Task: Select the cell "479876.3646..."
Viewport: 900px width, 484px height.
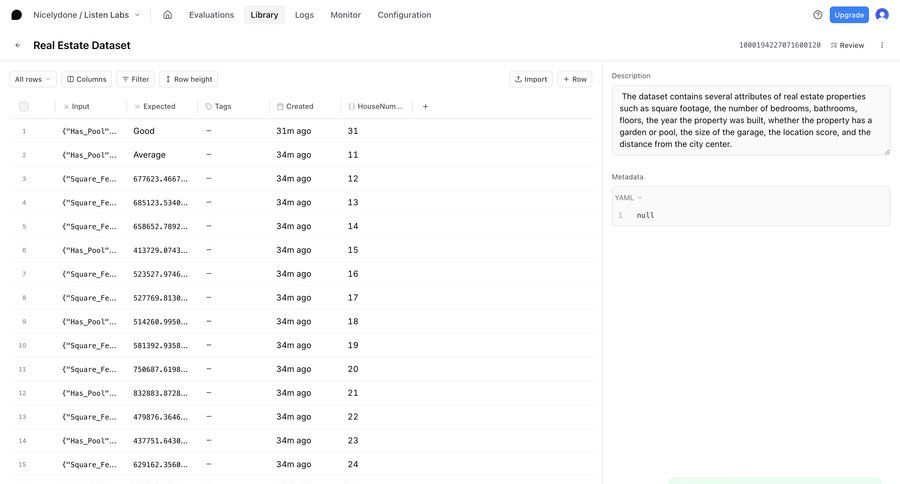Action: [x=160, y=417]
